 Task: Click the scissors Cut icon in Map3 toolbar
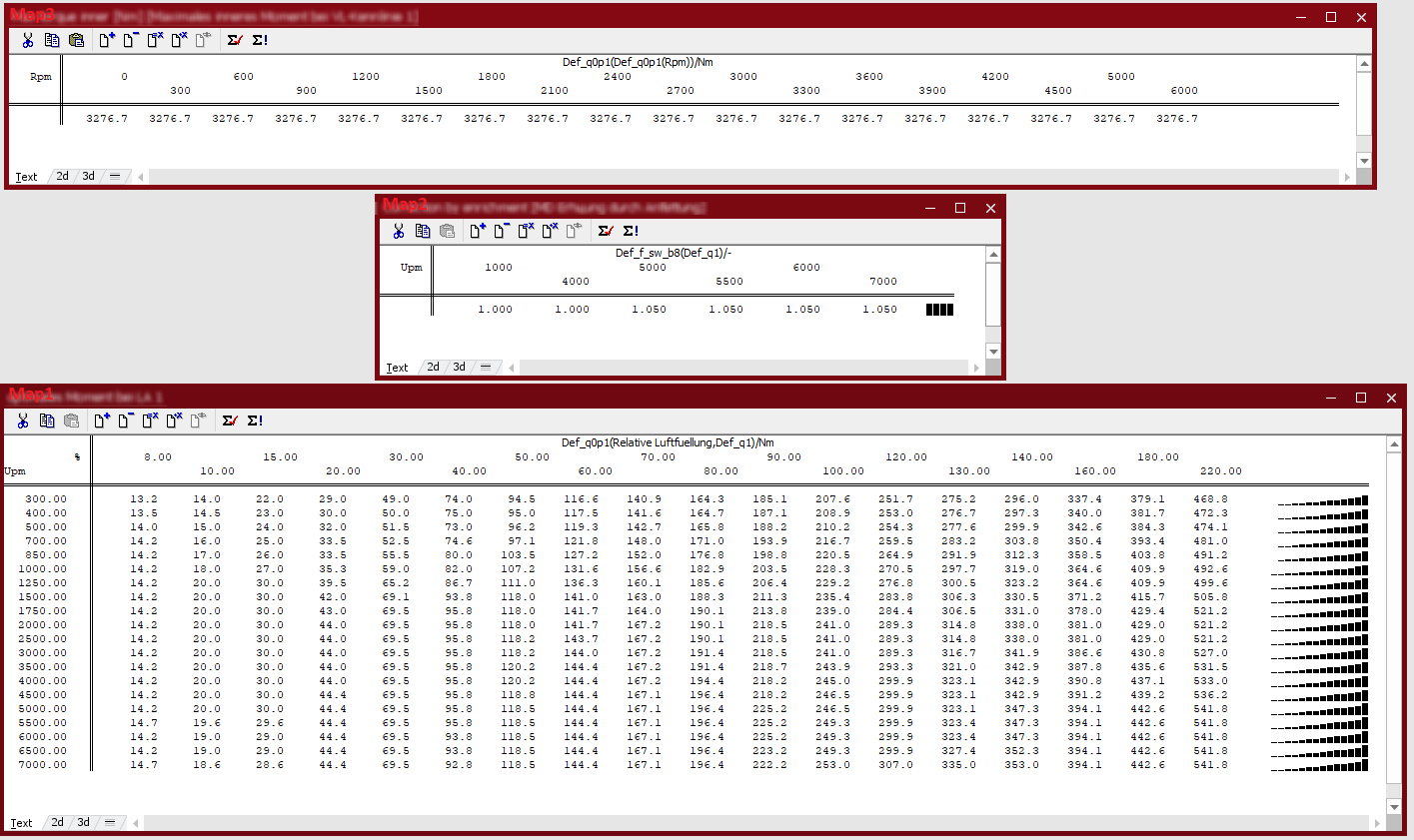point(28,40)
